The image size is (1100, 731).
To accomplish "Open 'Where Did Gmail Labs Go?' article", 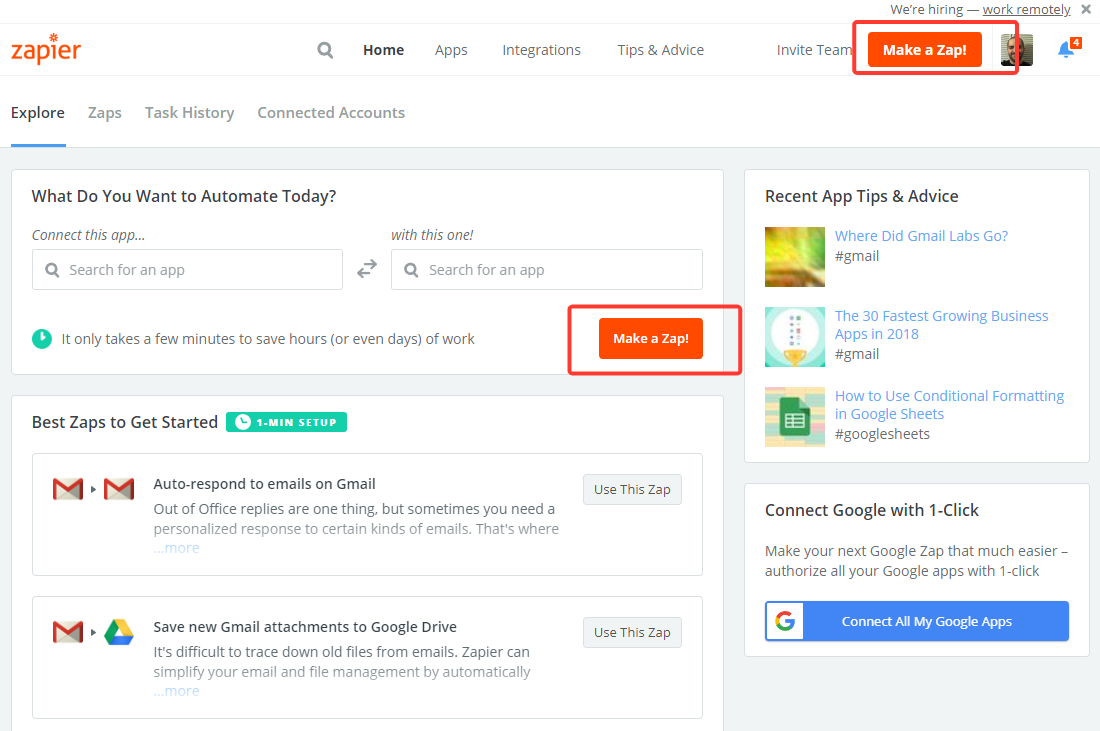I will click(921, 236).
